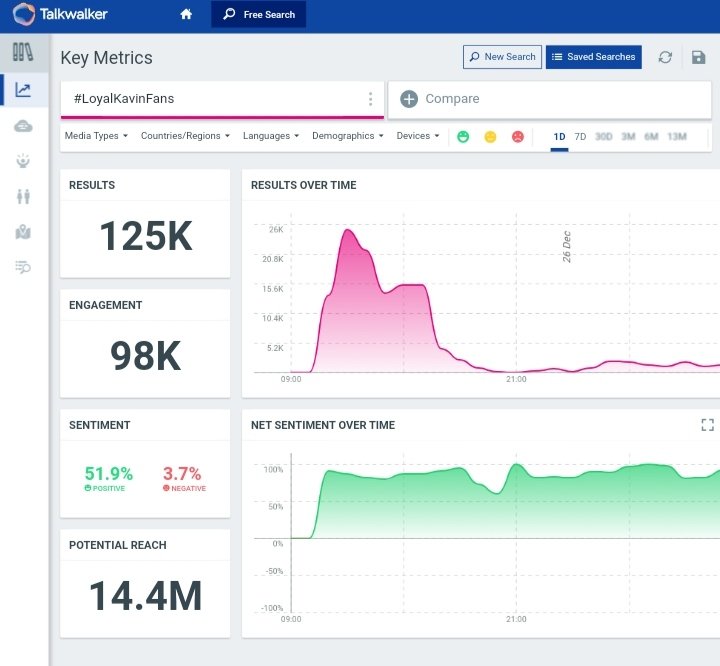The height and width of the screenshot is (666, 720).
Task: Expand the Media Types dropdown
Action: click(96, 136)
